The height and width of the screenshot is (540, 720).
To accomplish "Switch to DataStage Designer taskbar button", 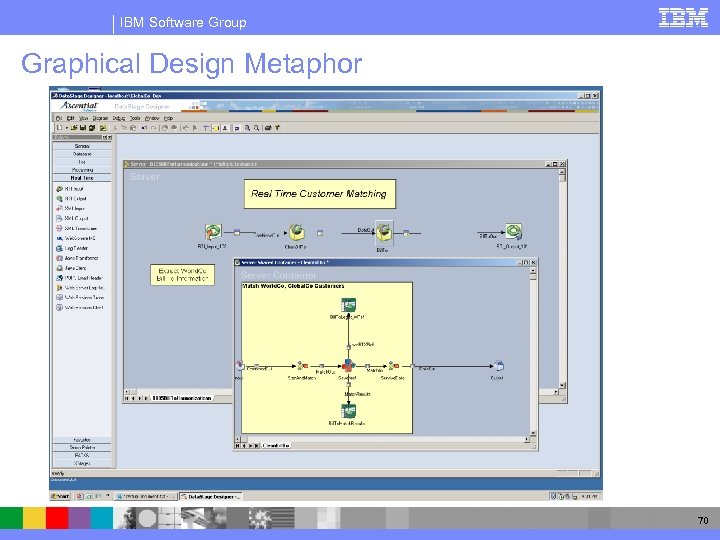I will click(x=211, y=496).
